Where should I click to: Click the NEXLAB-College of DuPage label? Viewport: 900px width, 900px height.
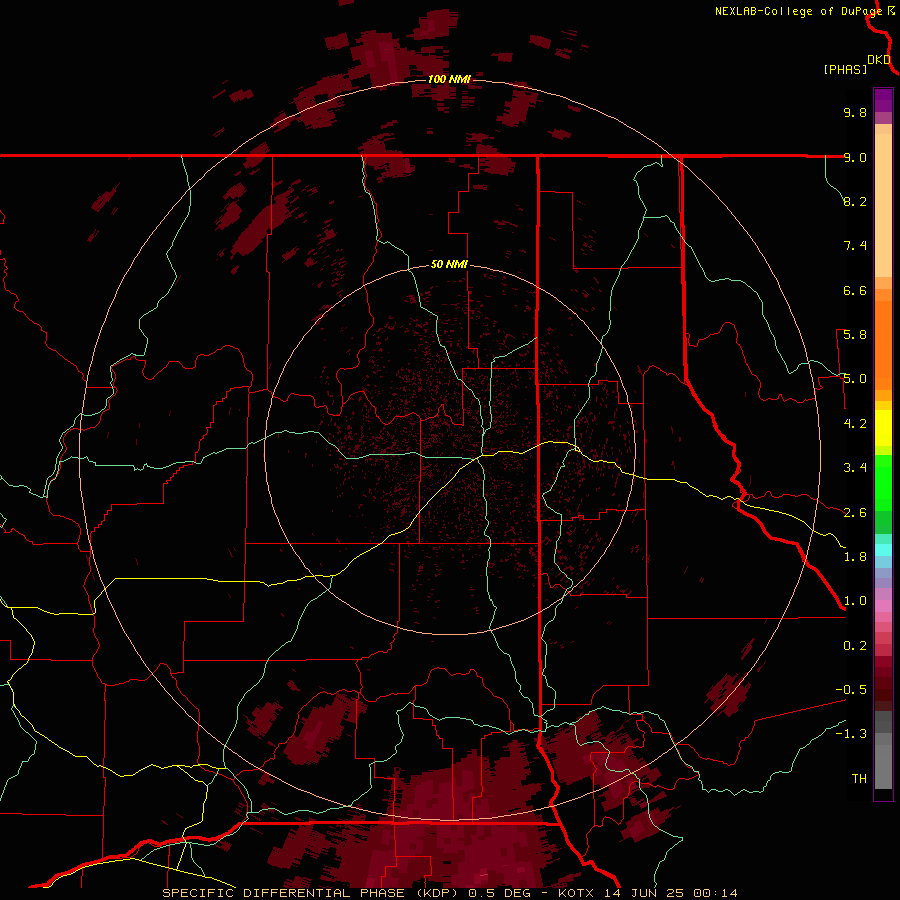click(799, 11)
